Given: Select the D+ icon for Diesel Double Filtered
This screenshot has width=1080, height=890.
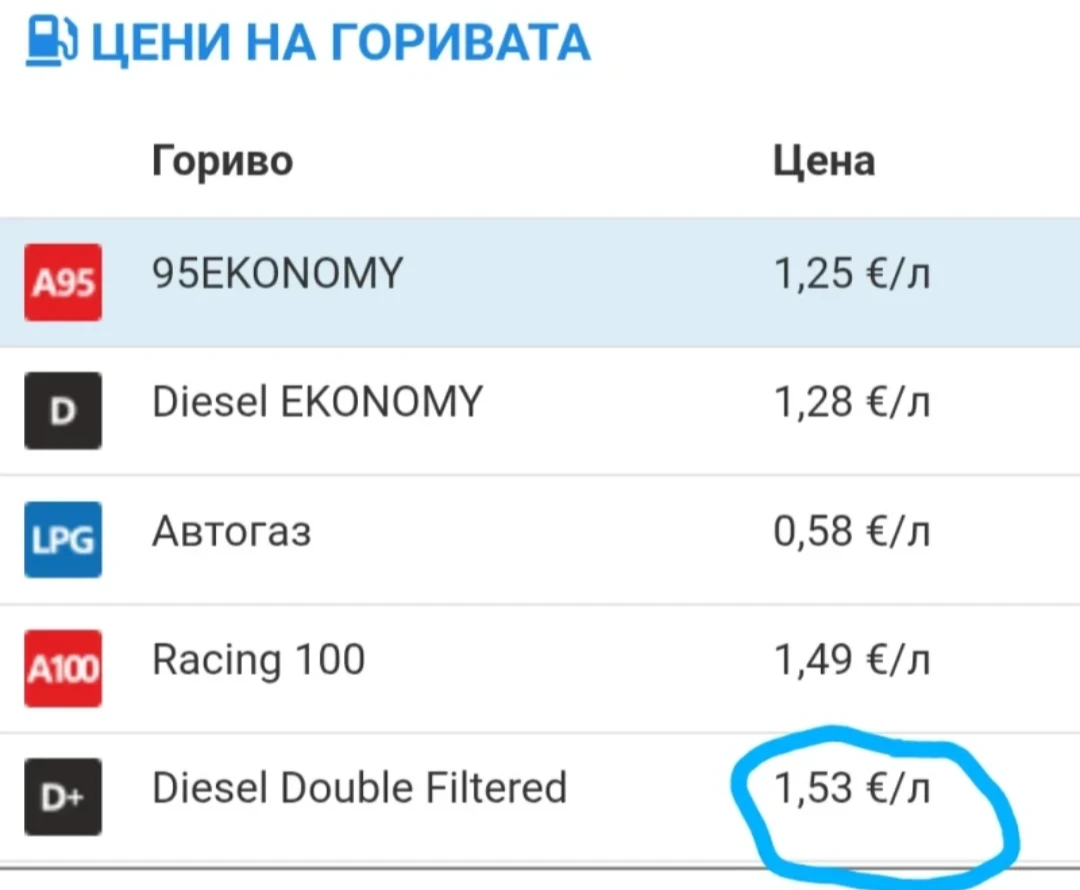Looking at the screenshot, I should pos(62,798).
